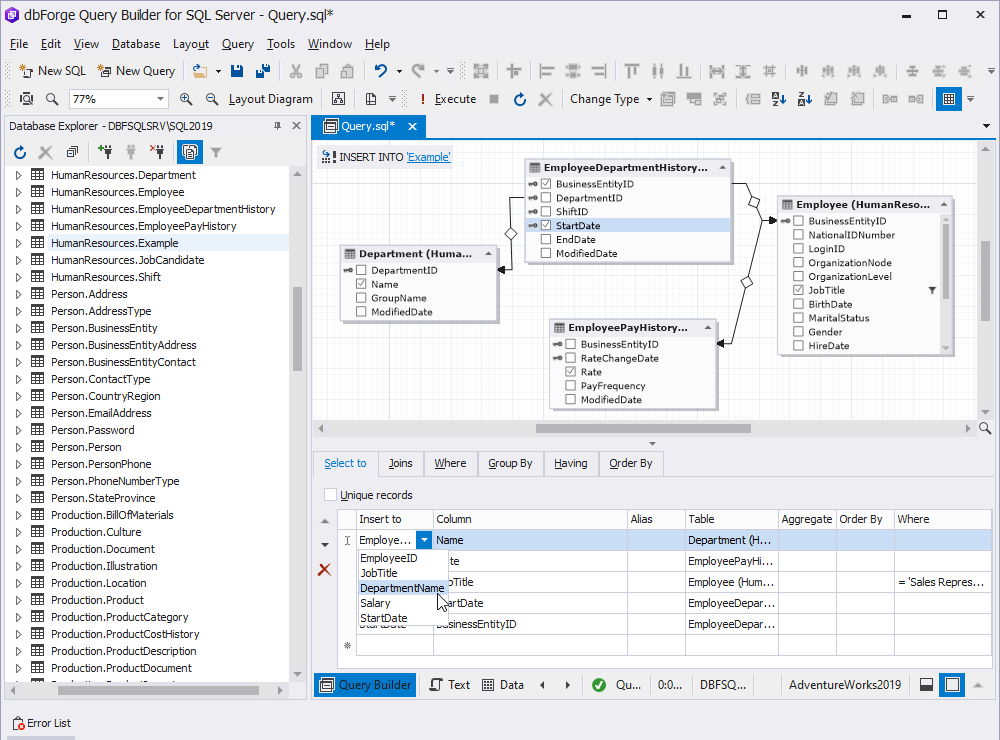The width and height of the screenshot is (1000, 740).
Task: Switch to the Text view
Action: point(450,684)
